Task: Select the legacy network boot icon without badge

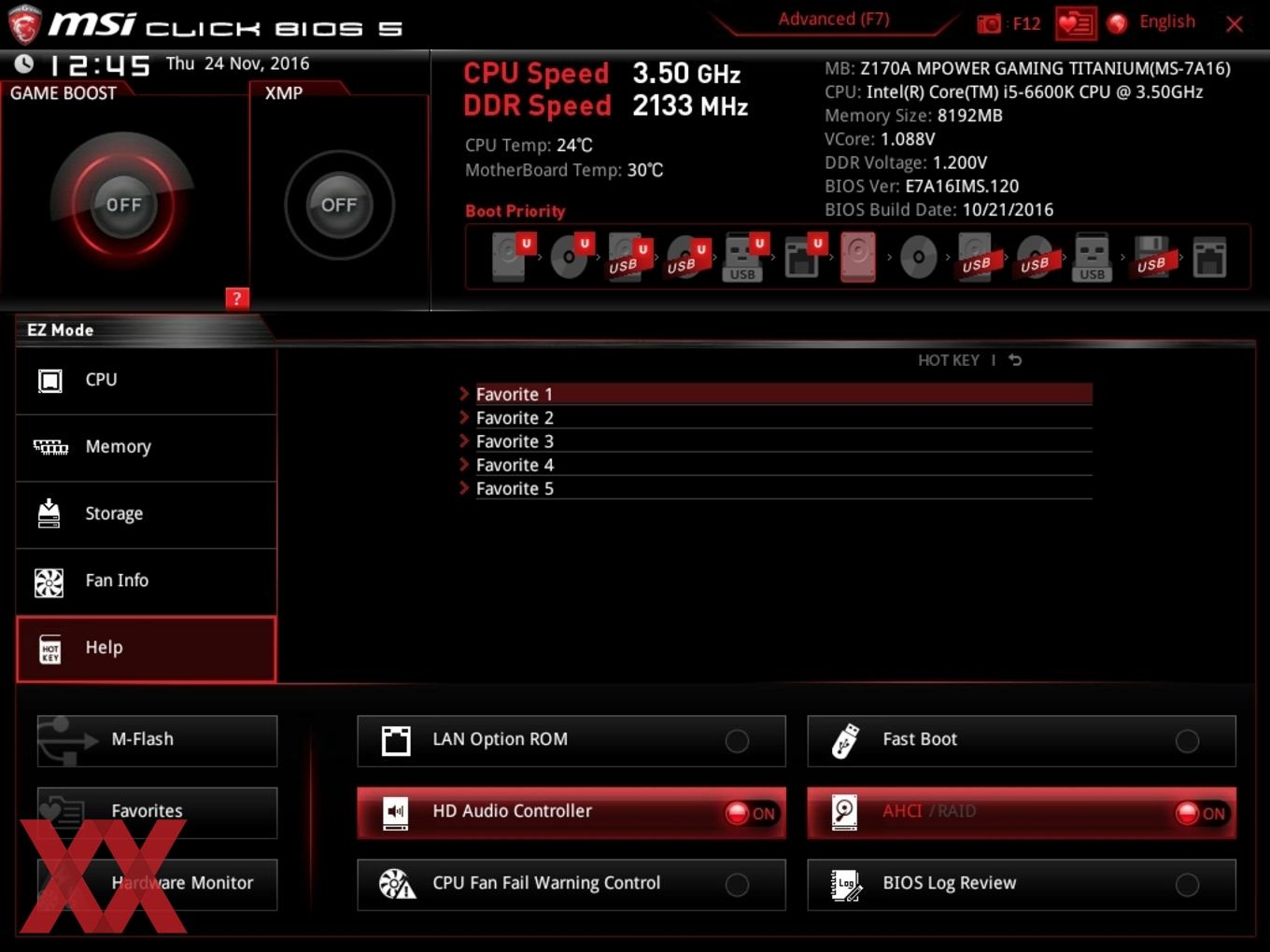Action: (x=1209, y=257)
